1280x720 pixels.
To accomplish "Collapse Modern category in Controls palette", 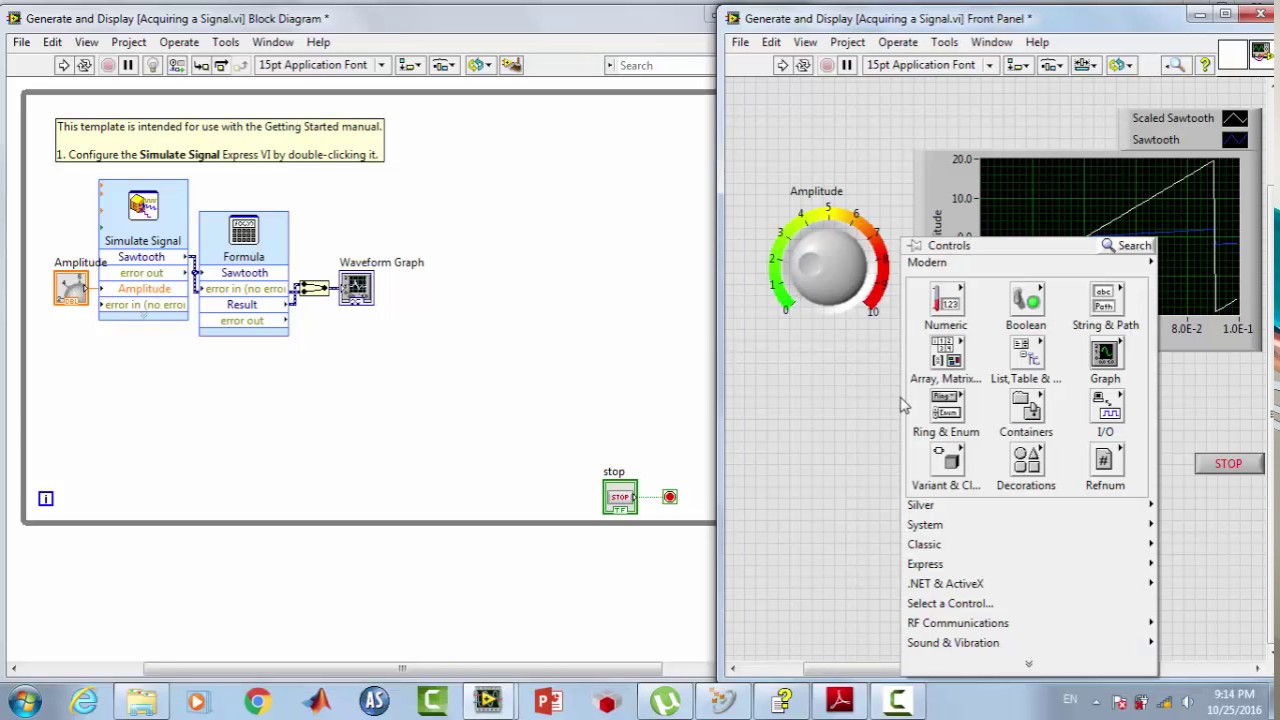I will (1030, 262).
